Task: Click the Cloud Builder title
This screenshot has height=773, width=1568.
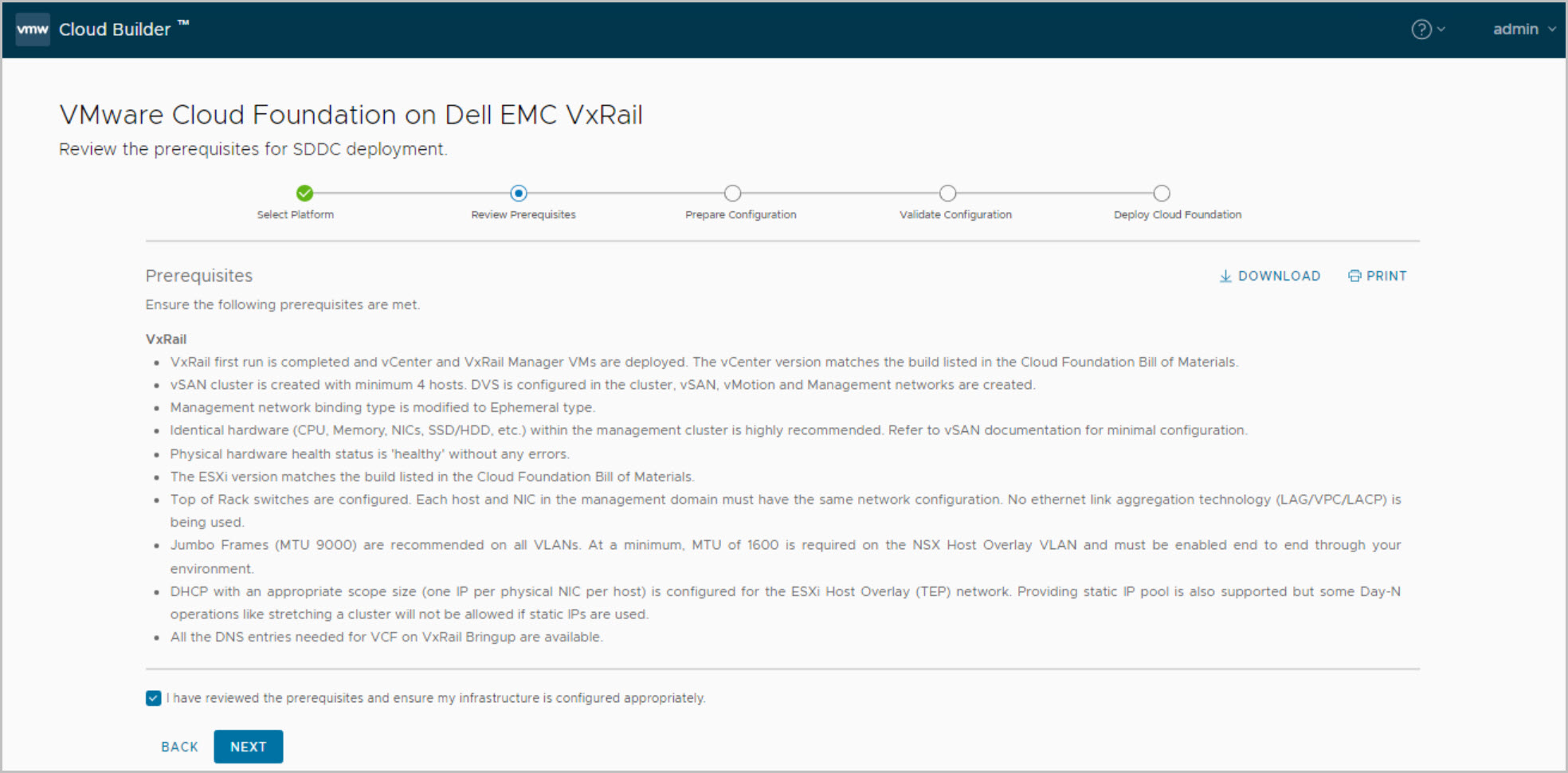Action: tap(124, 29)
